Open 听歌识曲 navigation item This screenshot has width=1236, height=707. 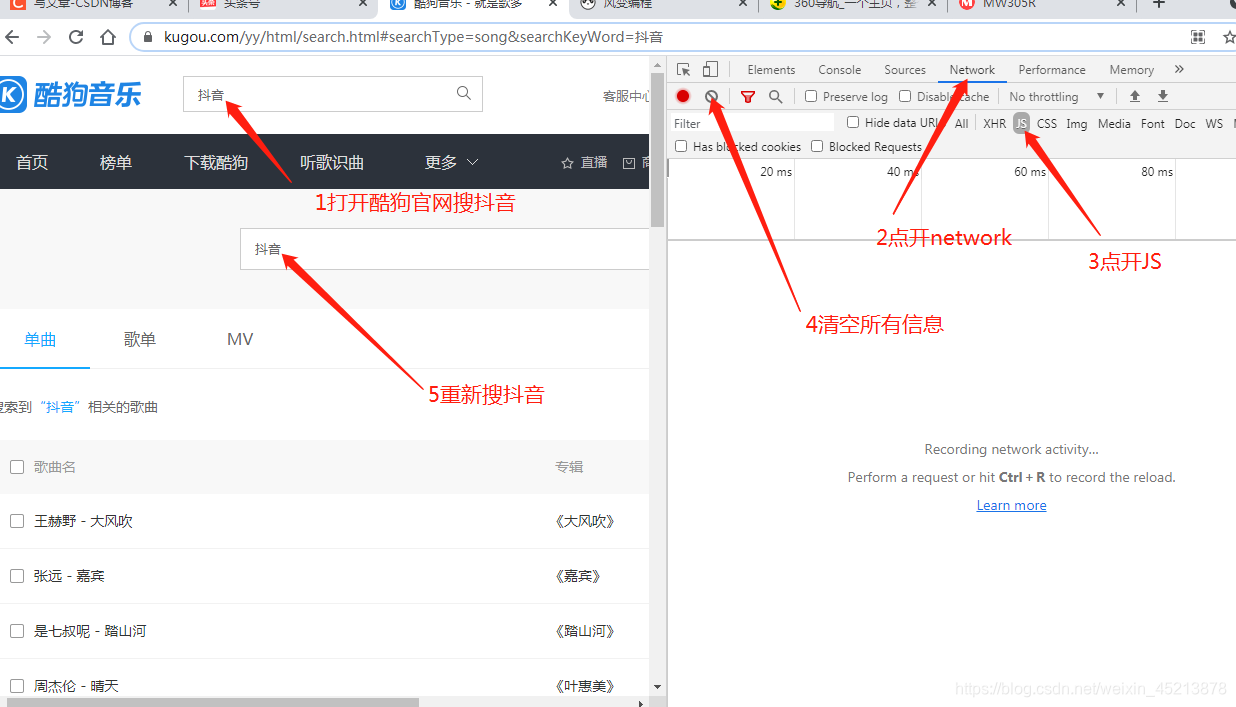pyautogui.click(x=332, y=162)
